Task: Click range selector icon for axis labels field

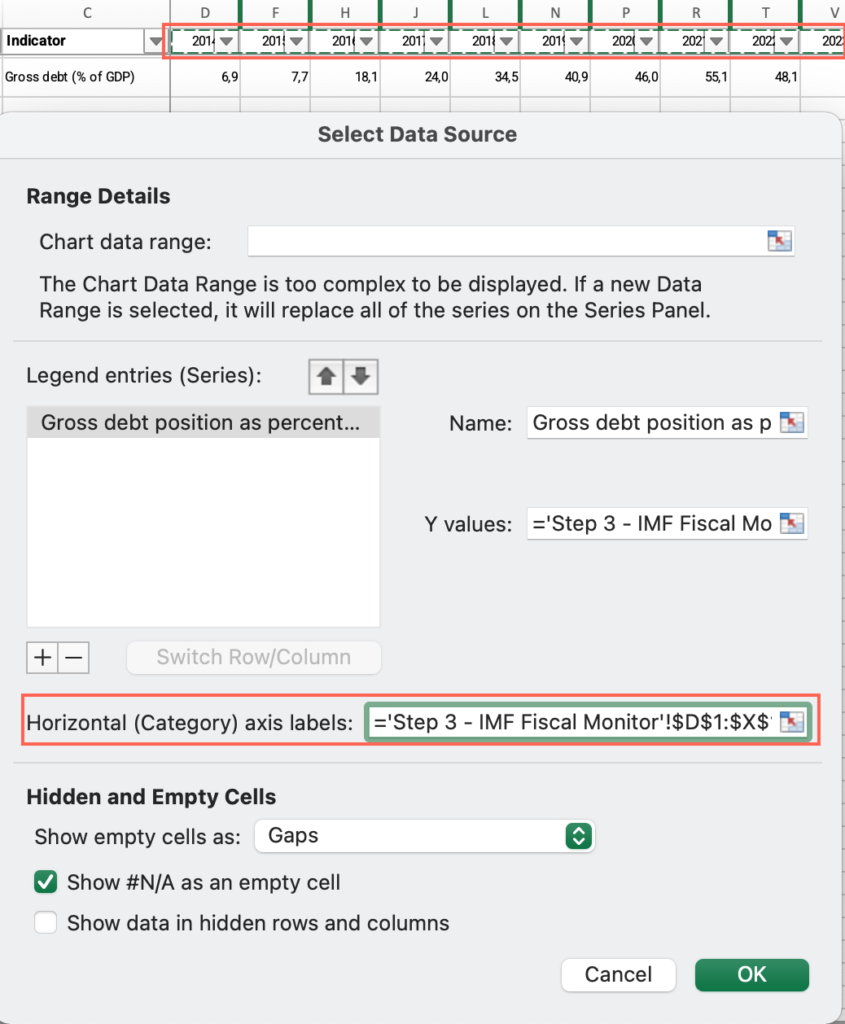Action: coord(791,722)
